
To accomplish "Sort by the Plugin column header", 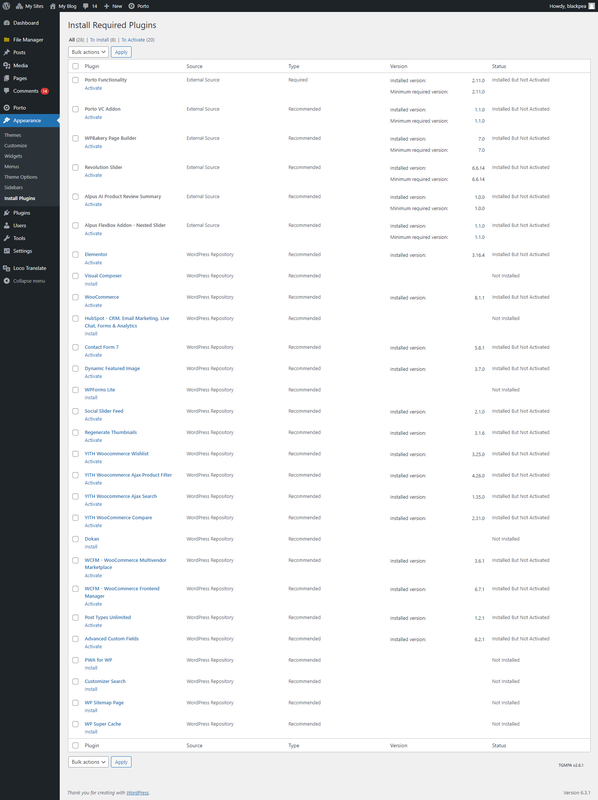I will coord(92,66).
